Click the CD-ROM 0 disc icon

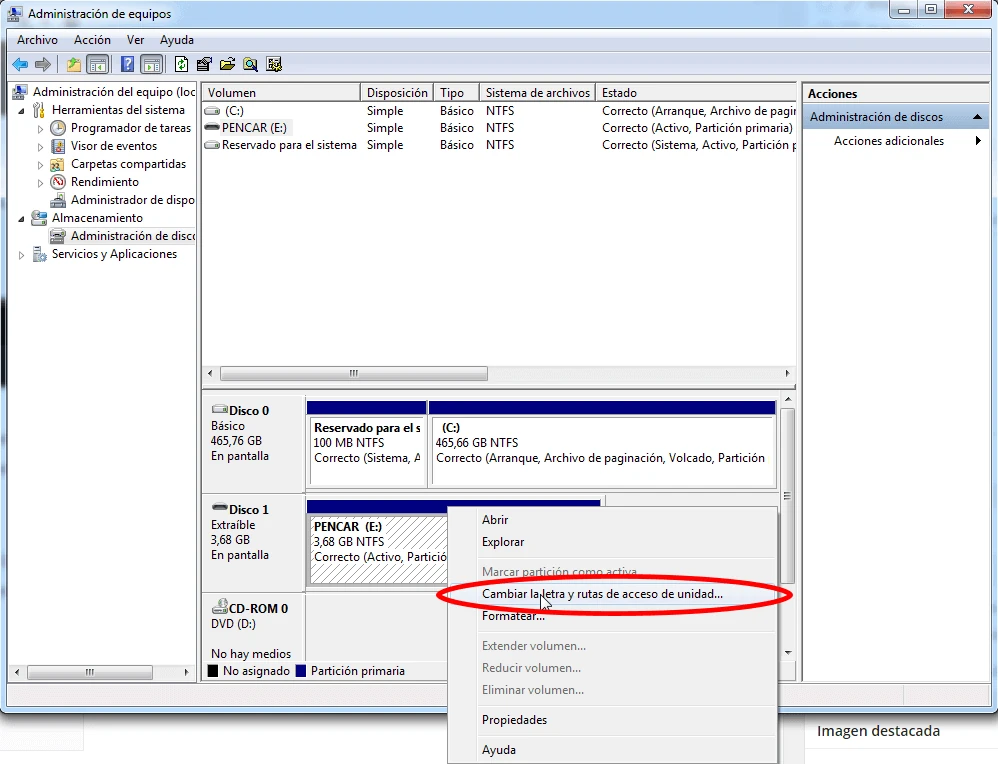tap(220, 606)
